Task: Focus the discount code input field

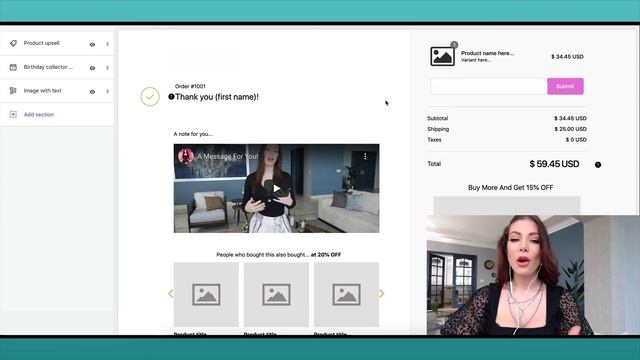Action: point(488,87)
